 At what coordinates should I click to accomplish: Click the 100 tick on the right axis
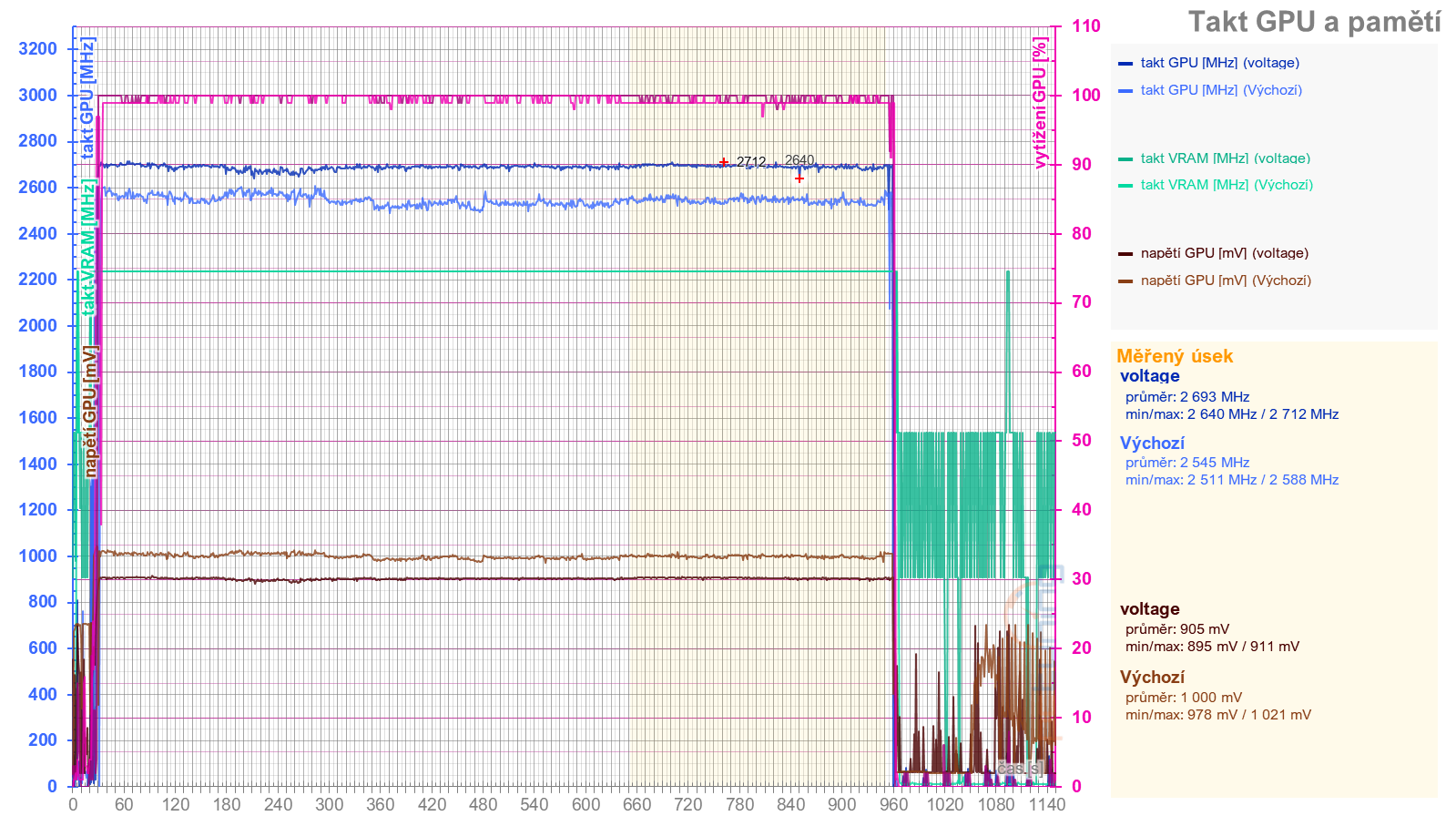(1086, 96)
